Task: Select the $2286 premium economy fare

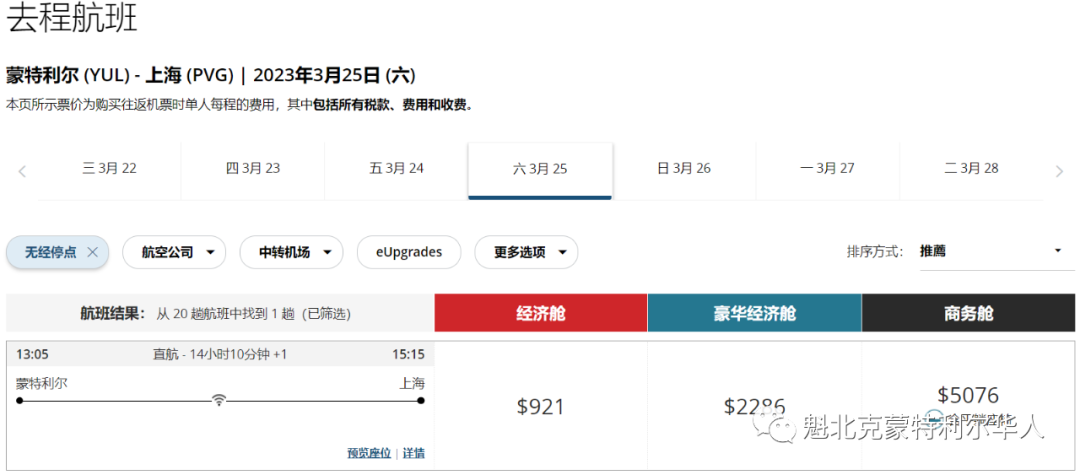Action: click(754, 406)
